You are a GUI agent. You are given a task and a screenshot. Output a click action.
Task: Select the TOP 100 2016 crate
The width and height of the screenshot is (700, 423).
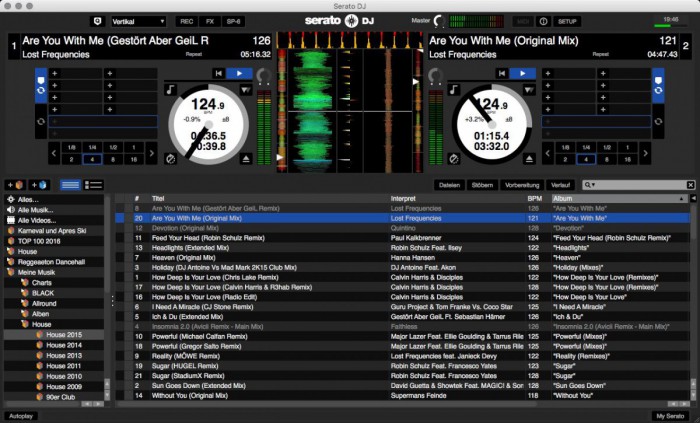coord(54,241)
